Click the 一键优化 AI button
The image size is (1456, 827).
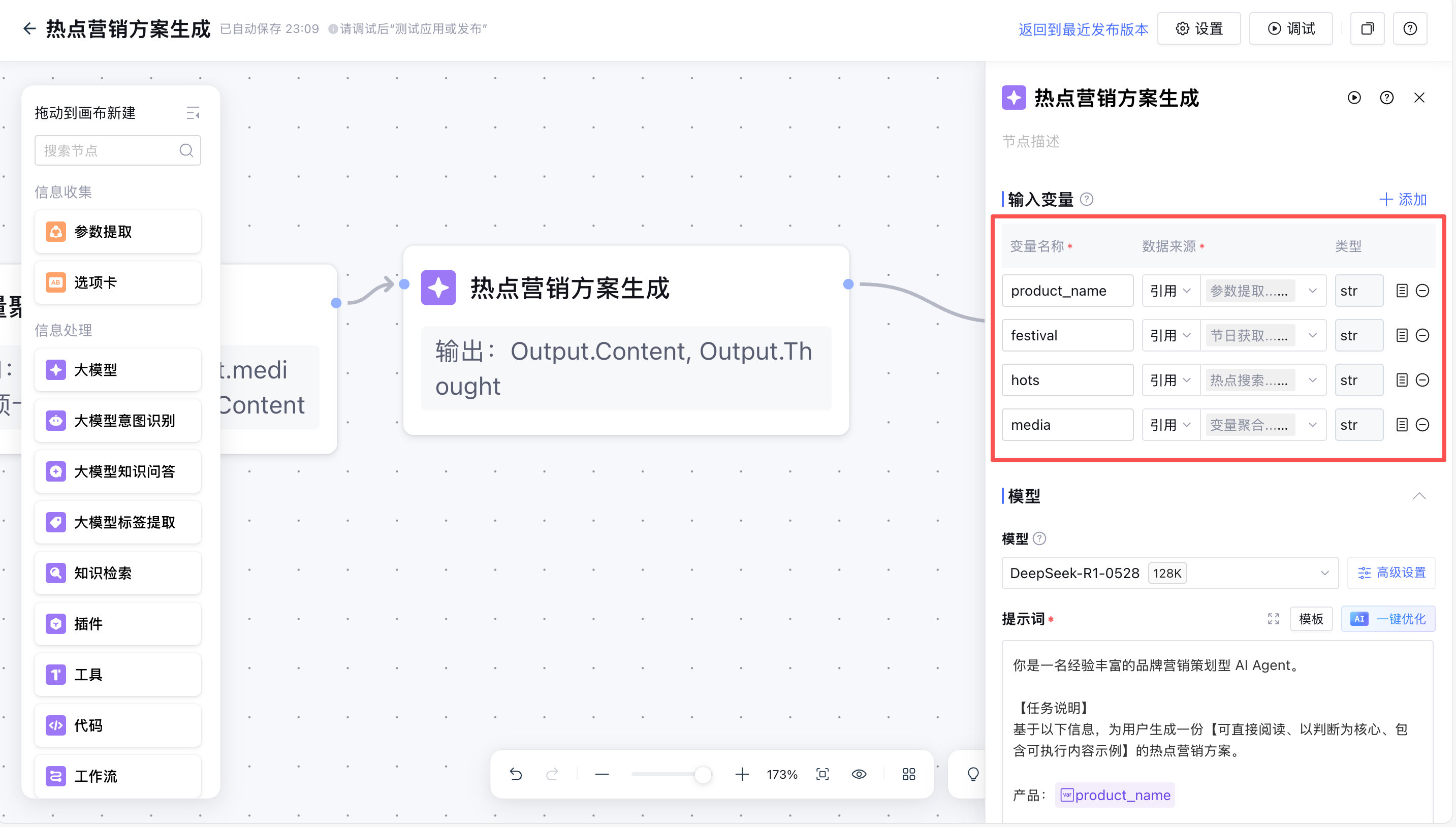1388,619
